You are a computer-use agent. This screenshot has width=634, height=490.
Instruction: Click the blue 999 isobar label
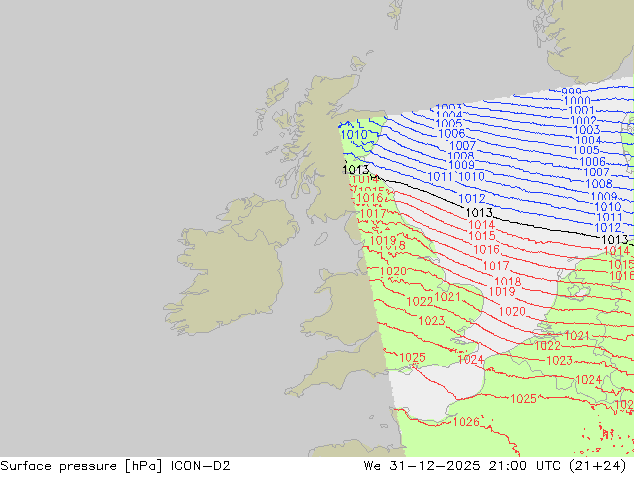(x=571, y=92)
